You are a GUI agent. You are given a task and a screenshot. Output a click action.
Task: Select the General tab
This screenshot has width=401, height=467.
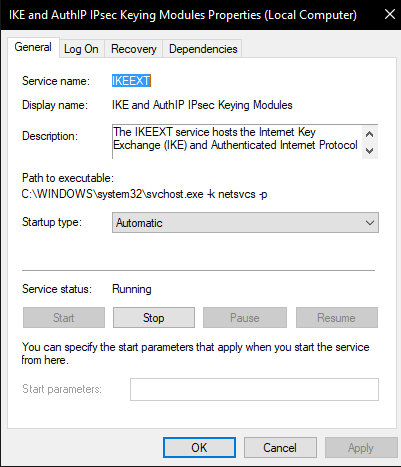(x=33, y=47)
